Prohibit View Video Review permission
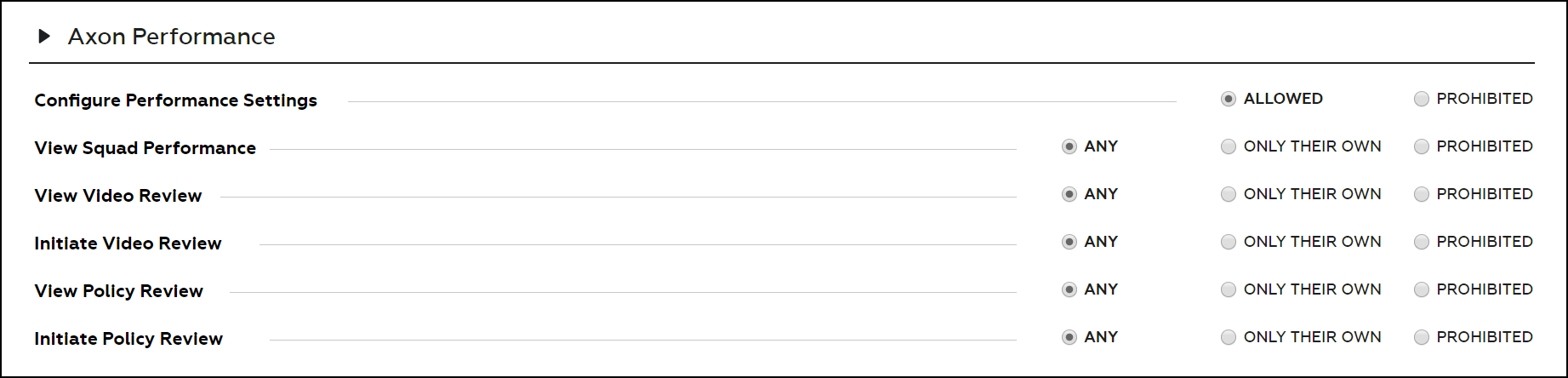The image size is (1568, 378). click(1422, 194)
